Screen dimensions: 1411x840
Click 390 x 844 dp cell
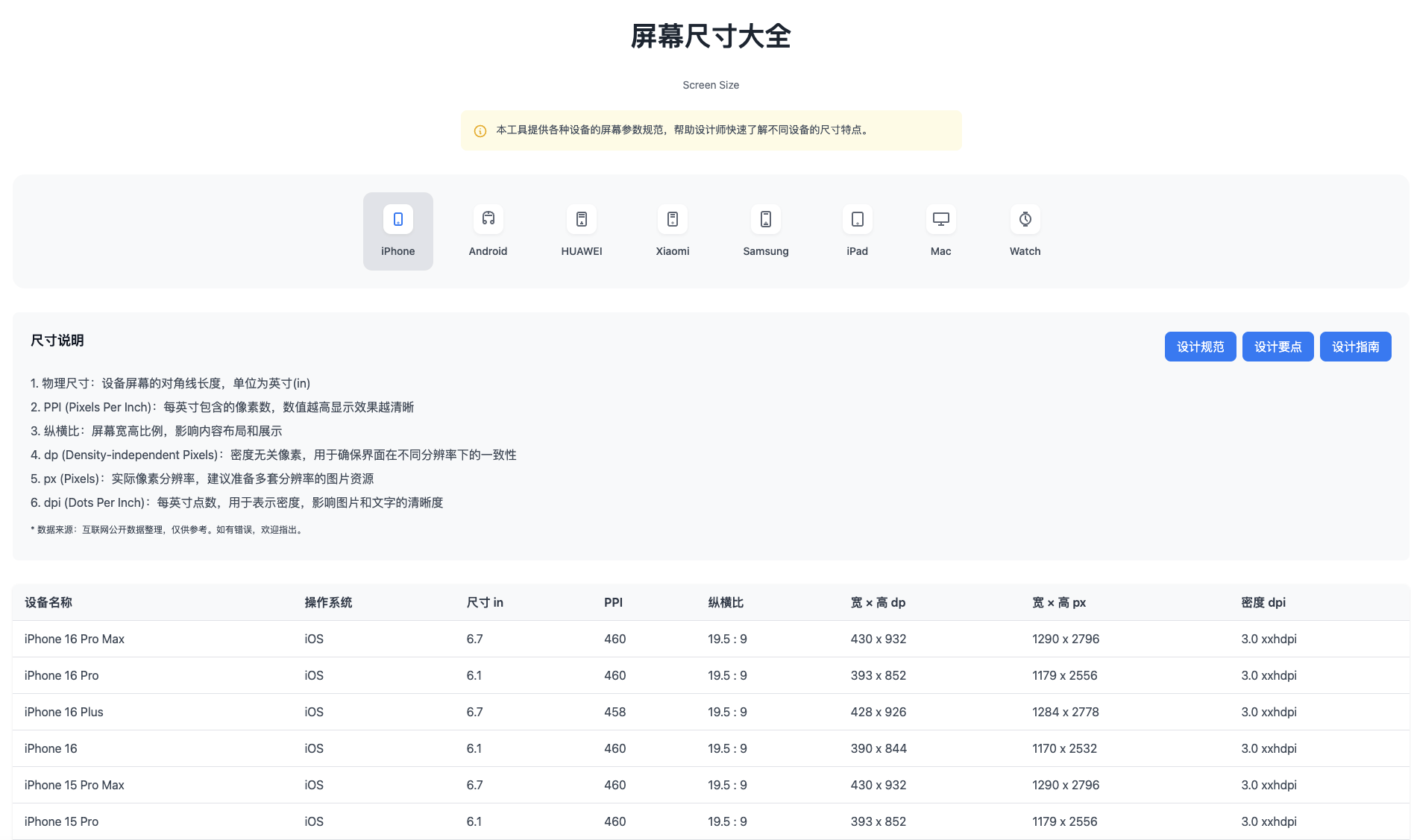click(x=879, y=748)
